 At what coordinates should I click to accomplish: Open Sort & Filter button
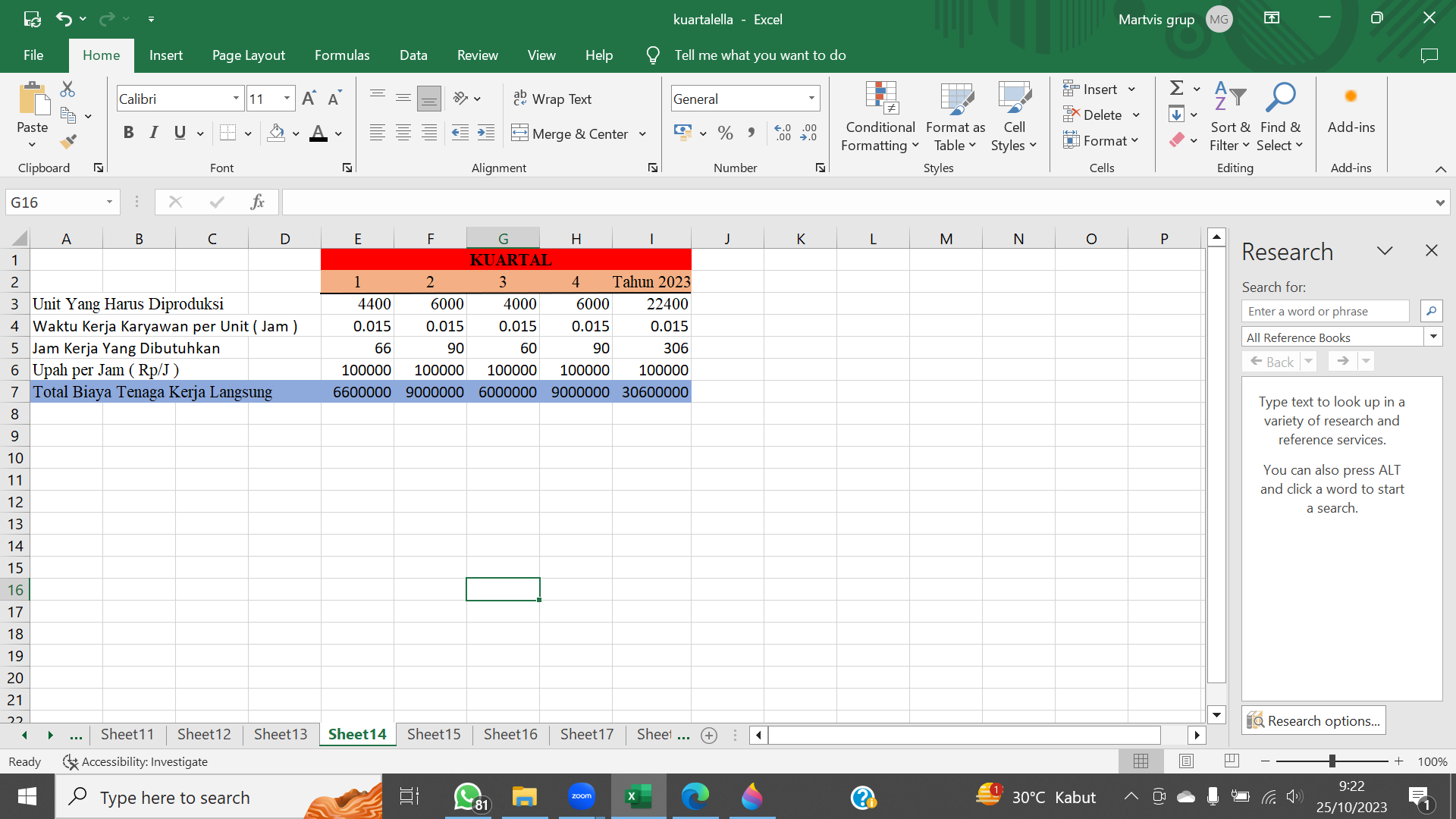(1230, 116)
